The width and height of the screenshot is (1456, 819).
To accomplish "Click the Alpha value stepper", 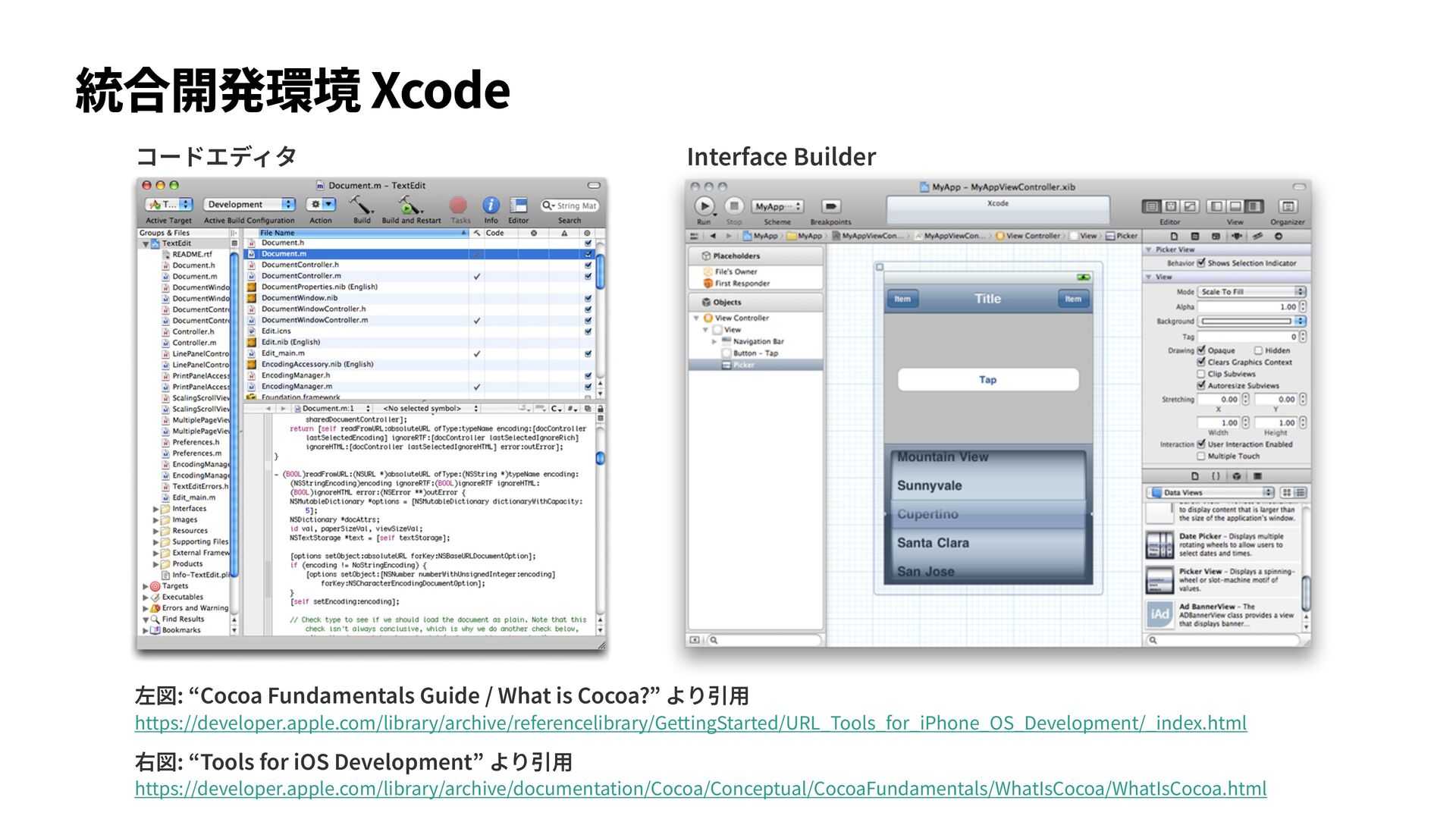I will [1303, 307].
